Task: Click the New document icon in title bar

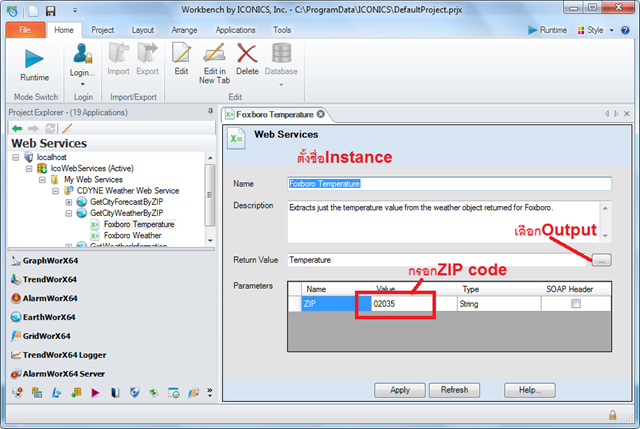Action: click(33, 11)
